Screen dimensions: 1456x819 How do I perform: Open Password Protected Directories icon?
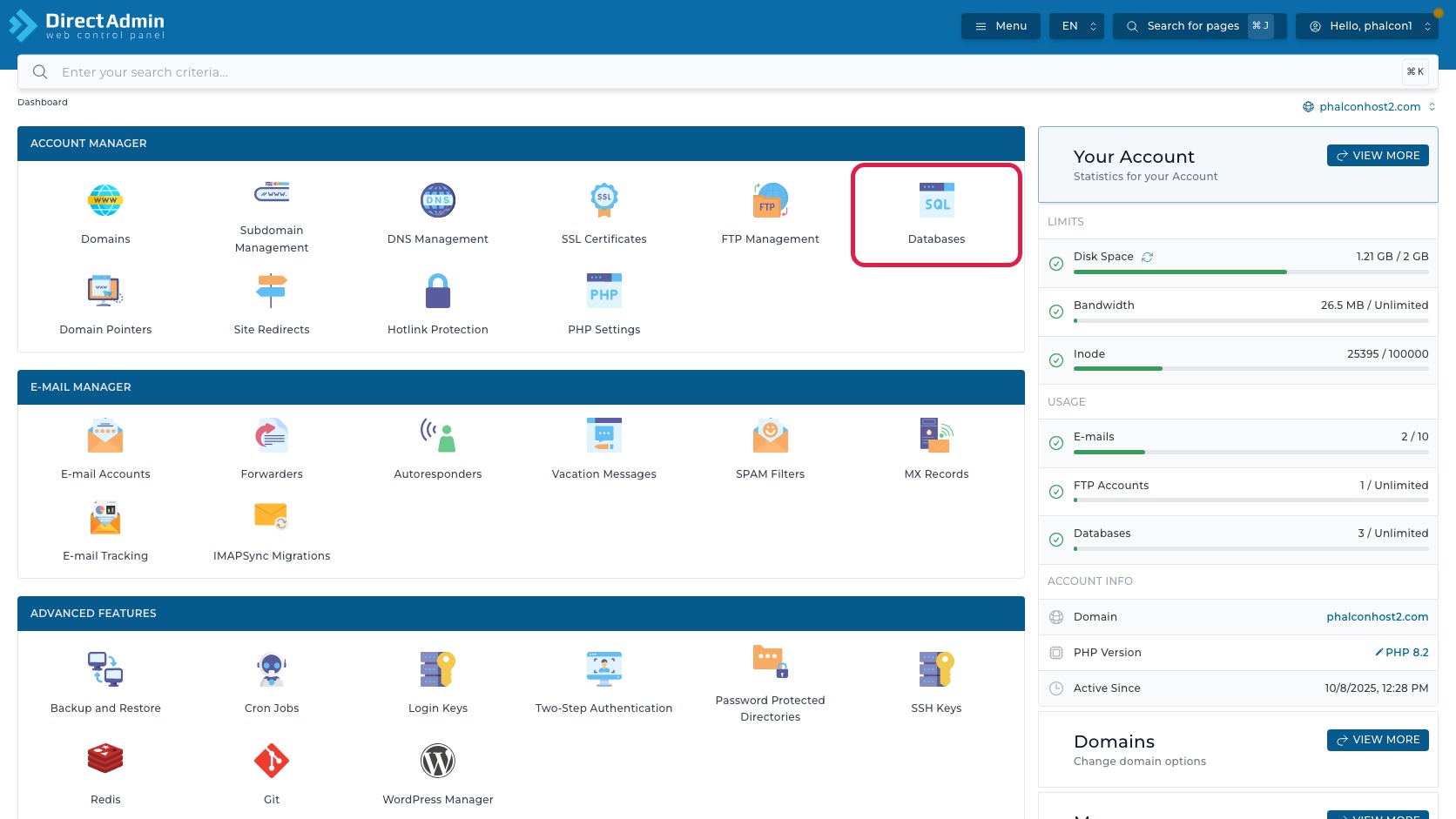(x=771, y=661)
